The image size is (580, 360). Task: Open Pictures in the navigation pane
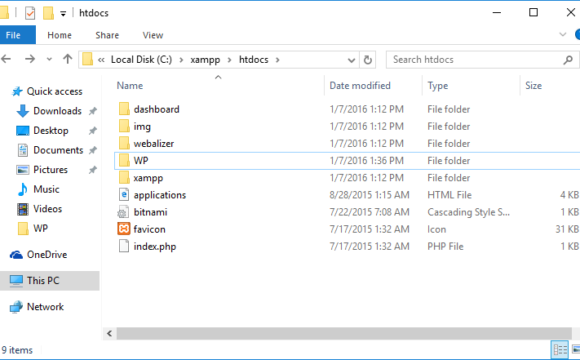[x=43, y=170]
